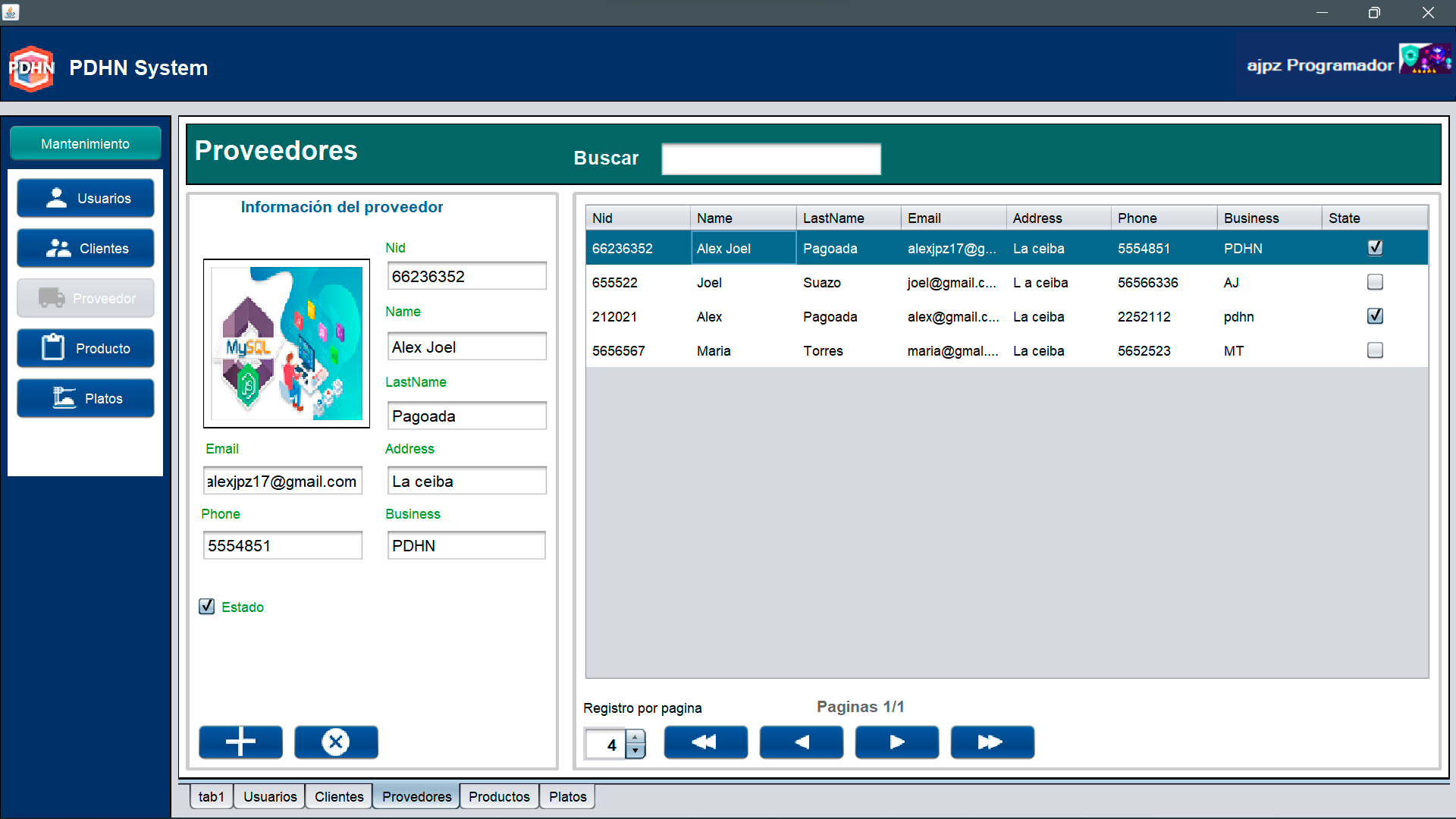Click the plus add-supplier button
The width and height of the screenshot is (1456, 819).
coord(240,742)
